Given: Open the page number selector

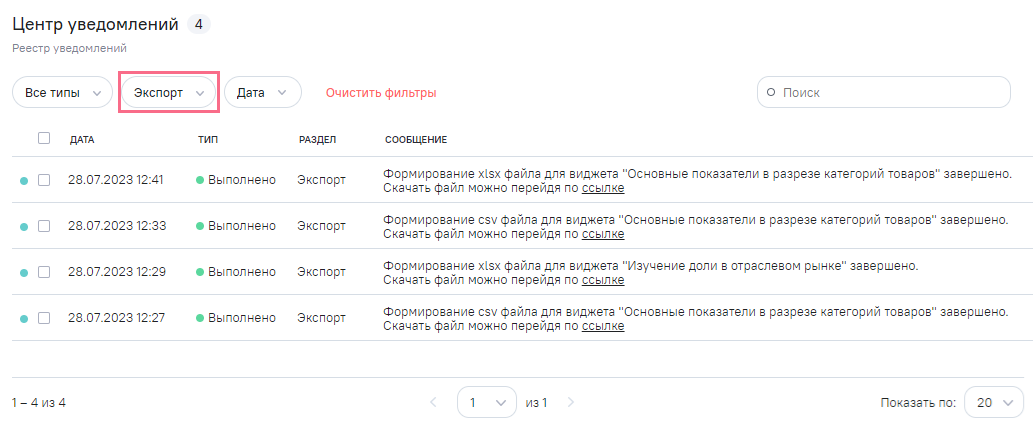Looking at the screenshot, I should pyautogui.click(x=486, y=403).
